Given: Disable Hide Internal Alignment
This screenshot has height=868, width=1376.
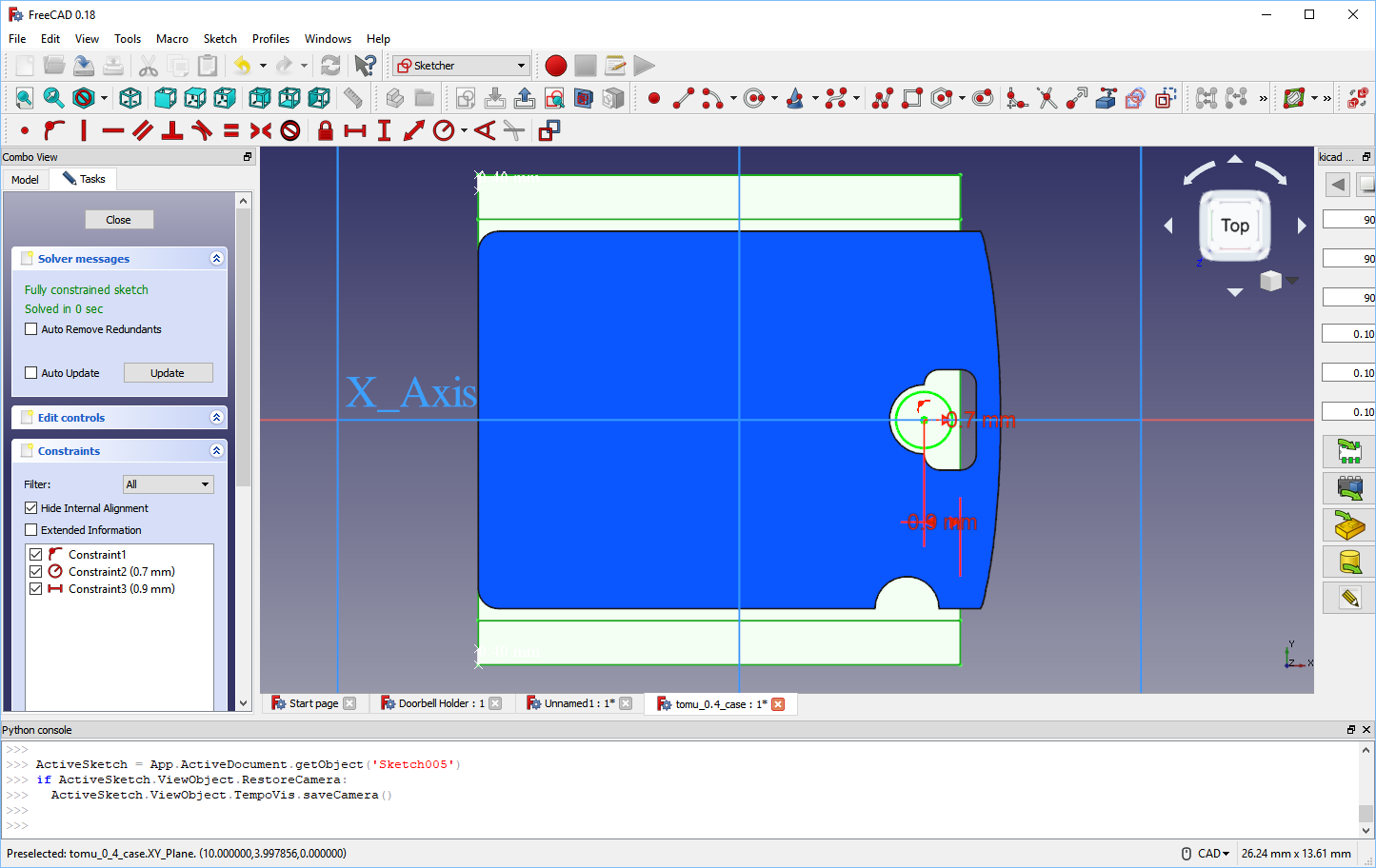Looking at the screenshot, I should coord(30,507).
